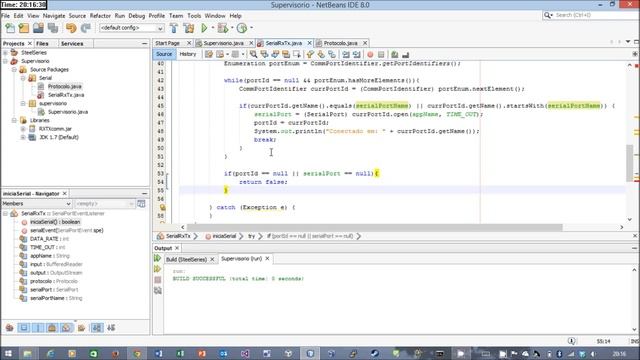Click the editor vertical scrollbar thumb
Screen dimensions: 640x360
click(629, 162)
